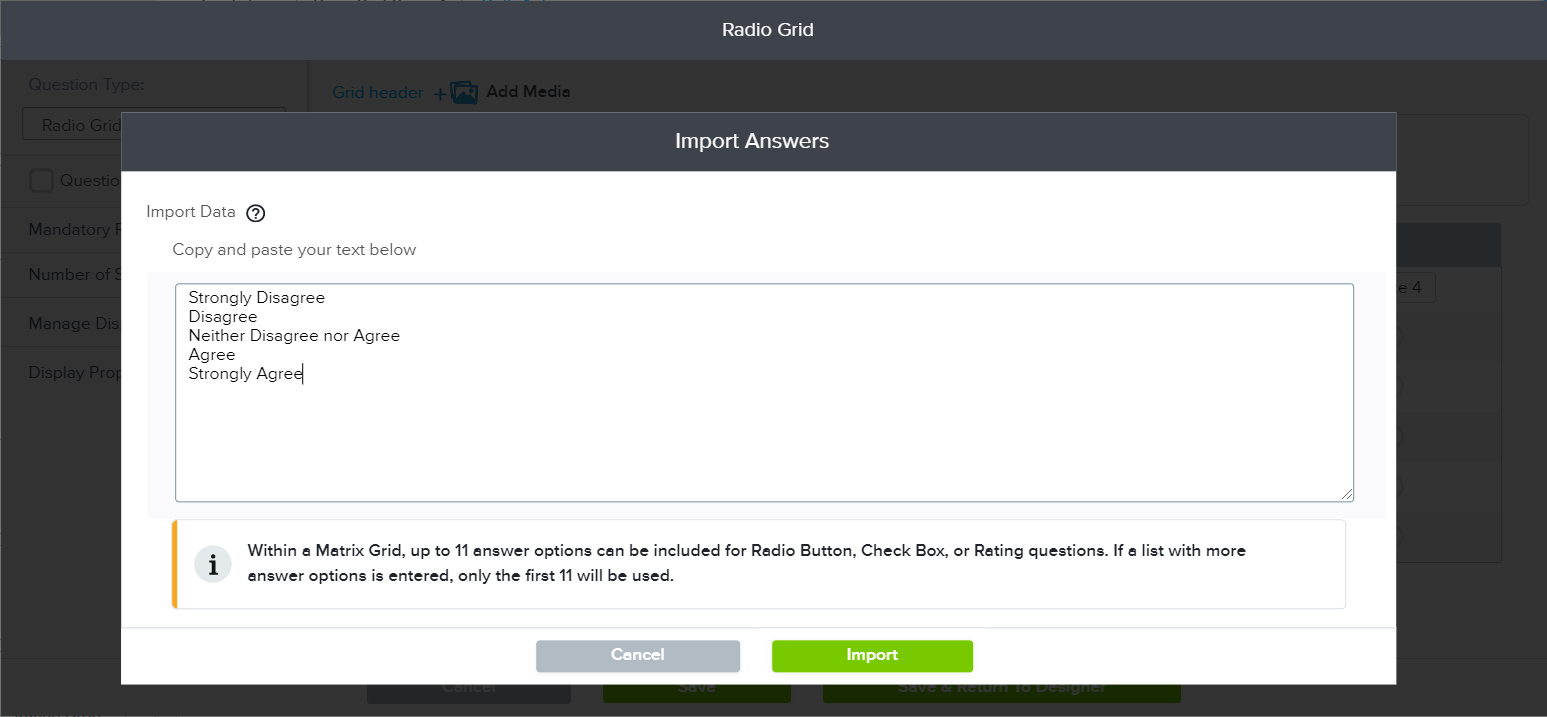Viewport: 1547px width, 717px height.
Task: Click the text area resize handle
Action: 1347,494
